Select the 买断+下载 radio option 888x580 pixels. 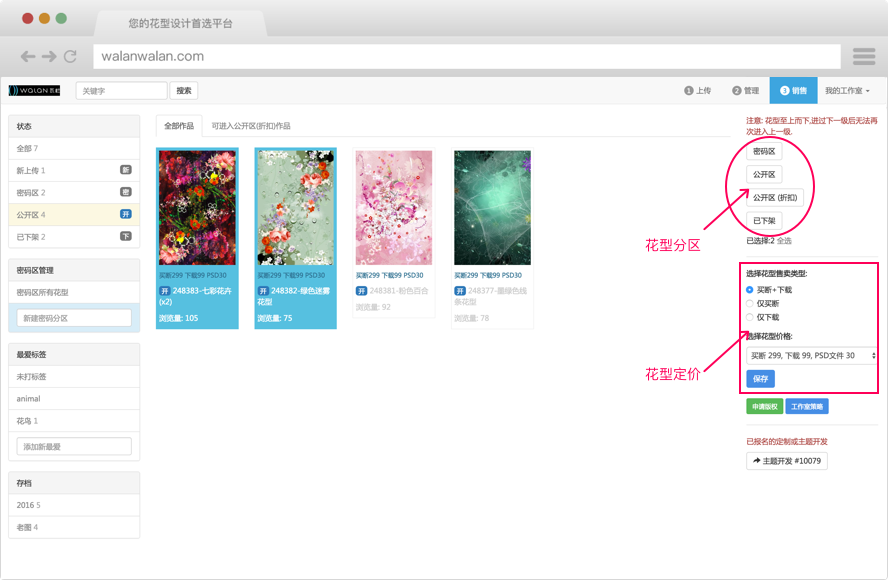tap(750, 290)
